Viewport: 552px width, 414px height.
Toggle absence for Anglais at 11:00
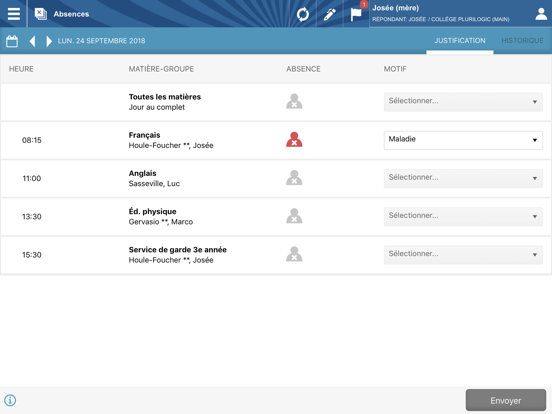(294, 177)
